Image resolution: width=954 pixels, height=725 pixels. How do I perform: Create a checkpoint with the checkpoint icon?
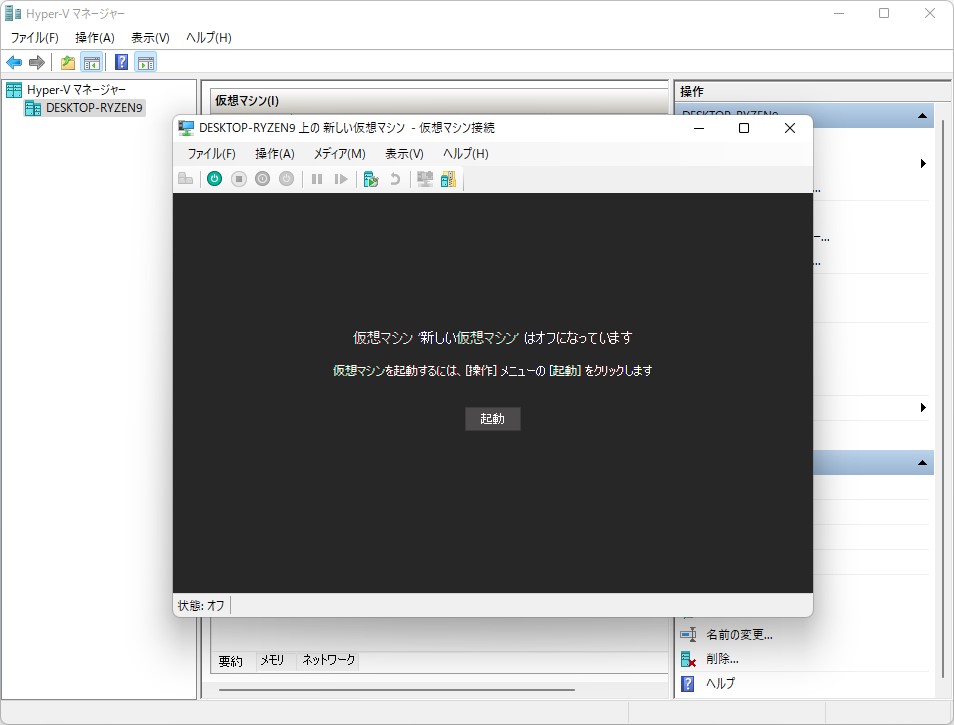tap(371, 179)
